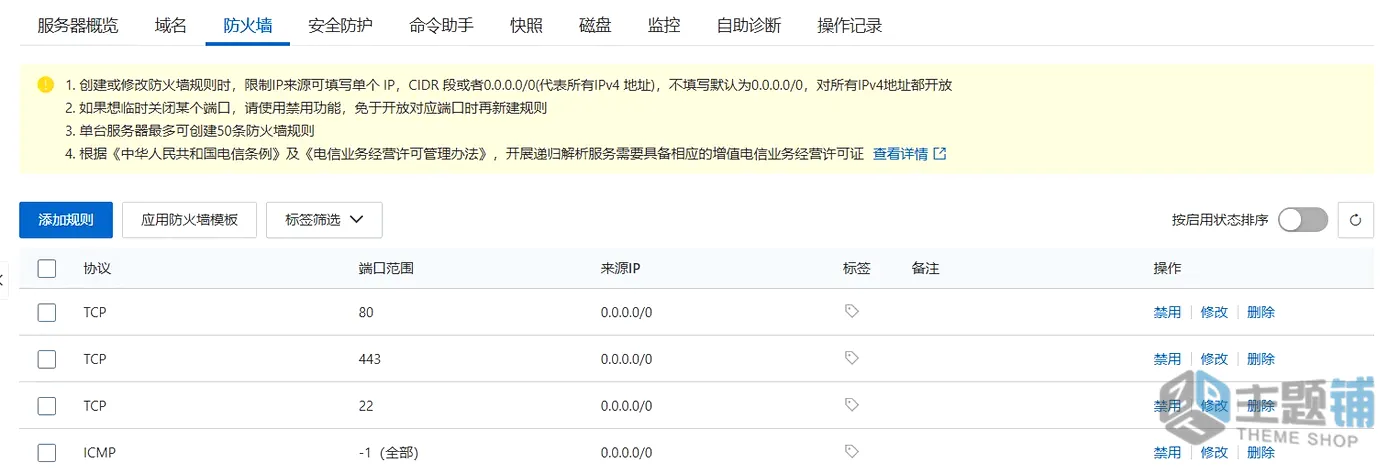Open the 自助诊断 tab
The width and height of the screenshot is (1400, 474).
click(749, 26)
